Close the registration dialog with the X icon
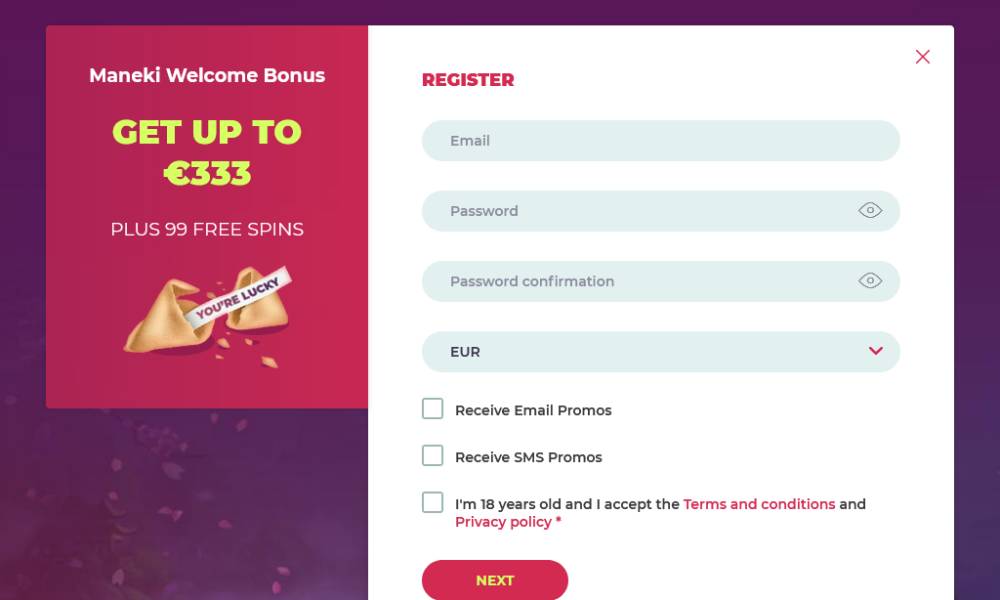This screenshot has height=600, width=1000. pos(922,57)
